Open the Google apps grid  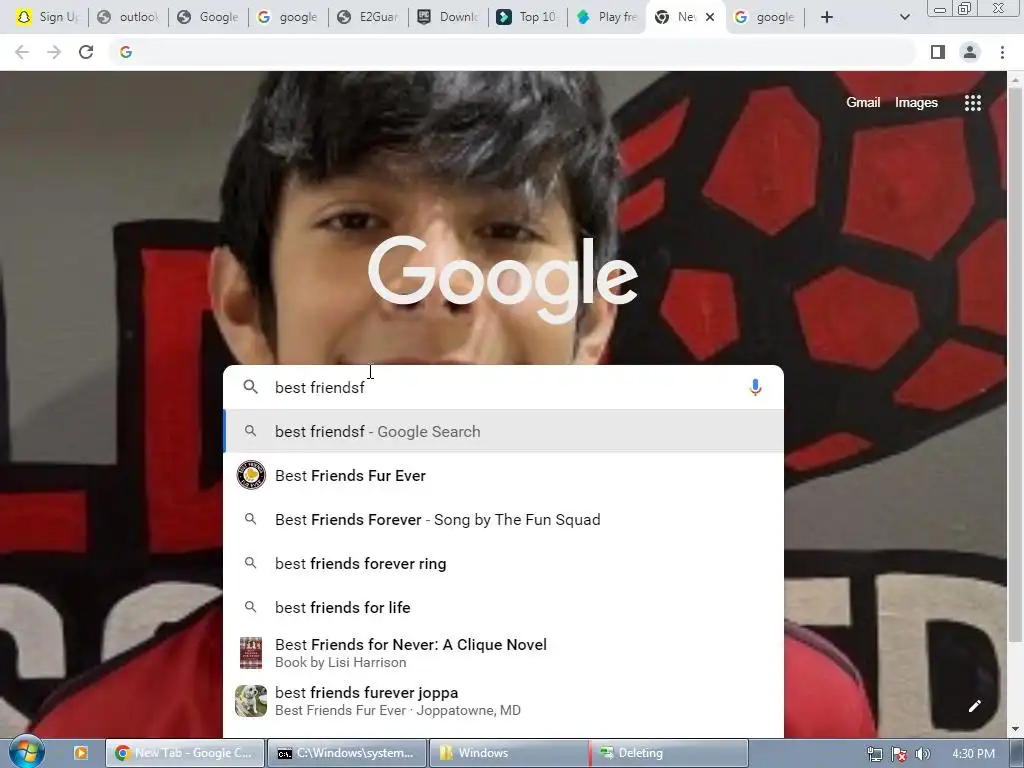[973, 103]
